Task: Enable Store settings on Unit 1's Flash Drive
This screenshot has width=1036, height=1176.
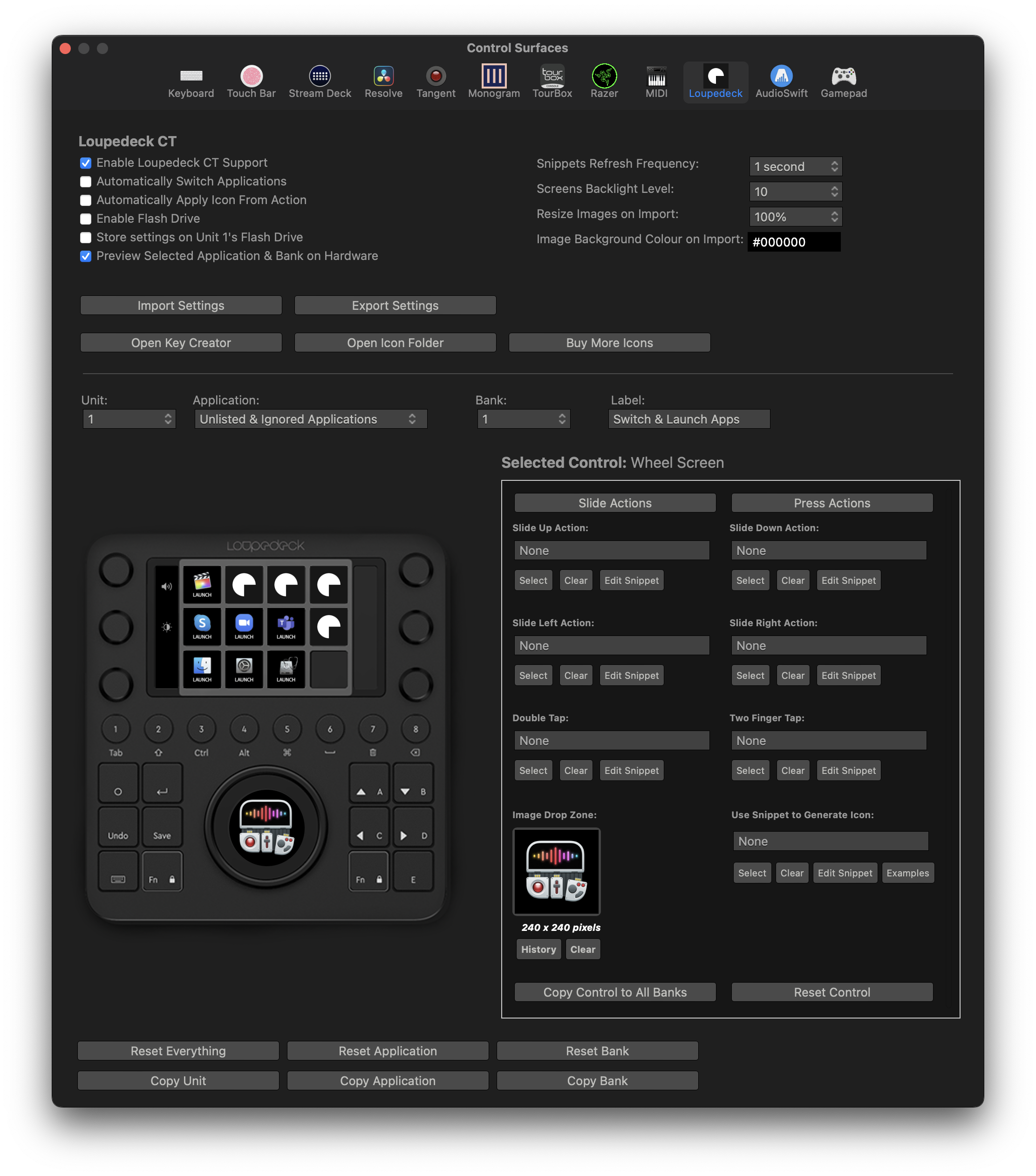Action: (86, 238)
